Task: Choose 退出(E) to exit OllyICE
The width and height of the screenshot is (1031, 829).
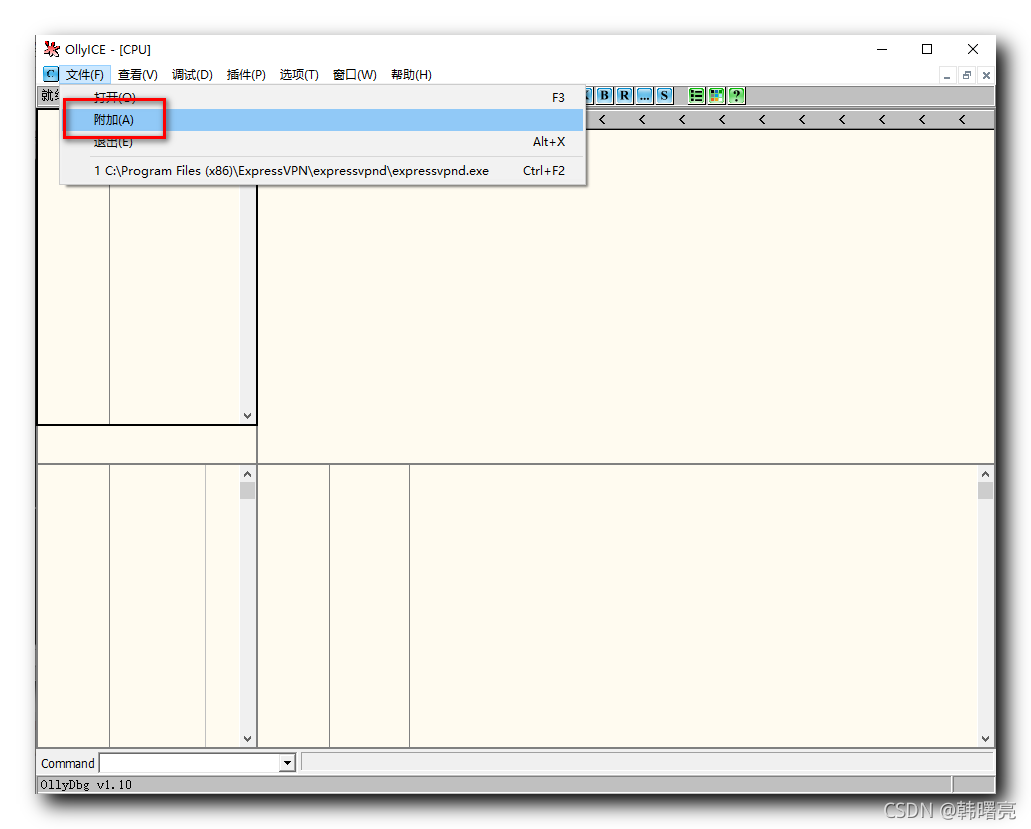Action: pyautogui.click(x=322, y=142)
